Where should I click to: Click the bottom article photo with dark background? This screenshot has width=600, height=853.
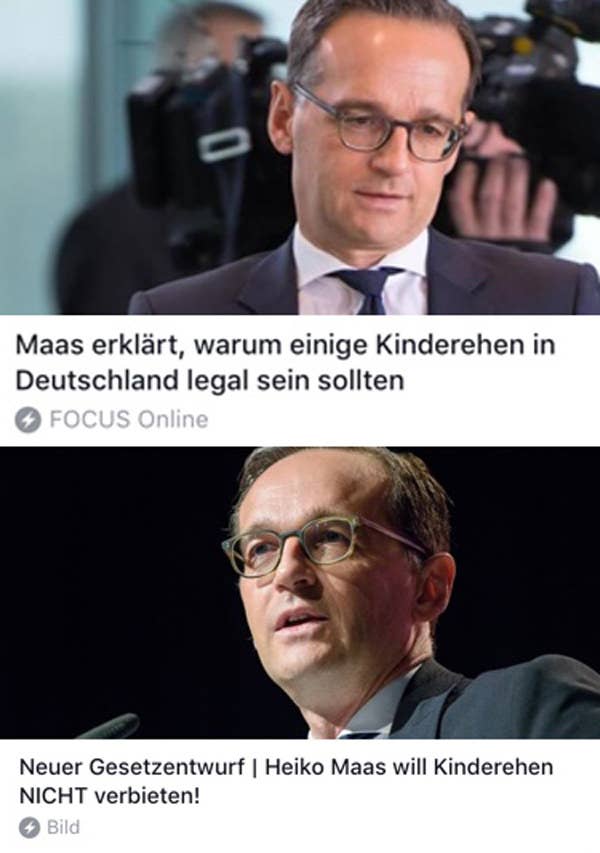pos(300,592)
